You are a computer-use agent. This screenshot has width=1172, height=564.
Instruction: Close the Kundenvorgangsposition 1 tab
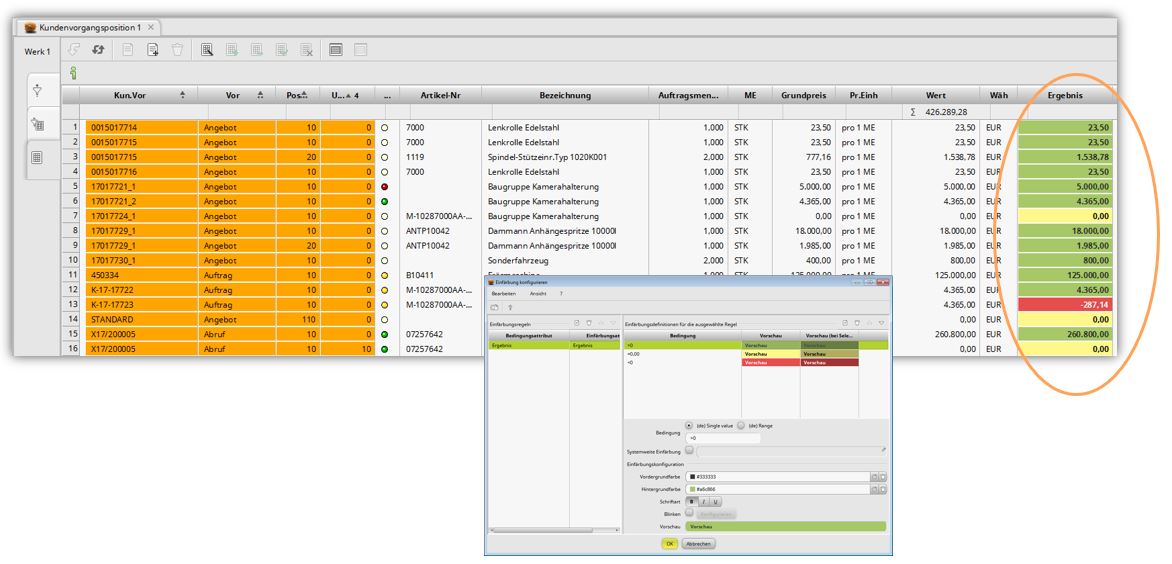[150, 27]
